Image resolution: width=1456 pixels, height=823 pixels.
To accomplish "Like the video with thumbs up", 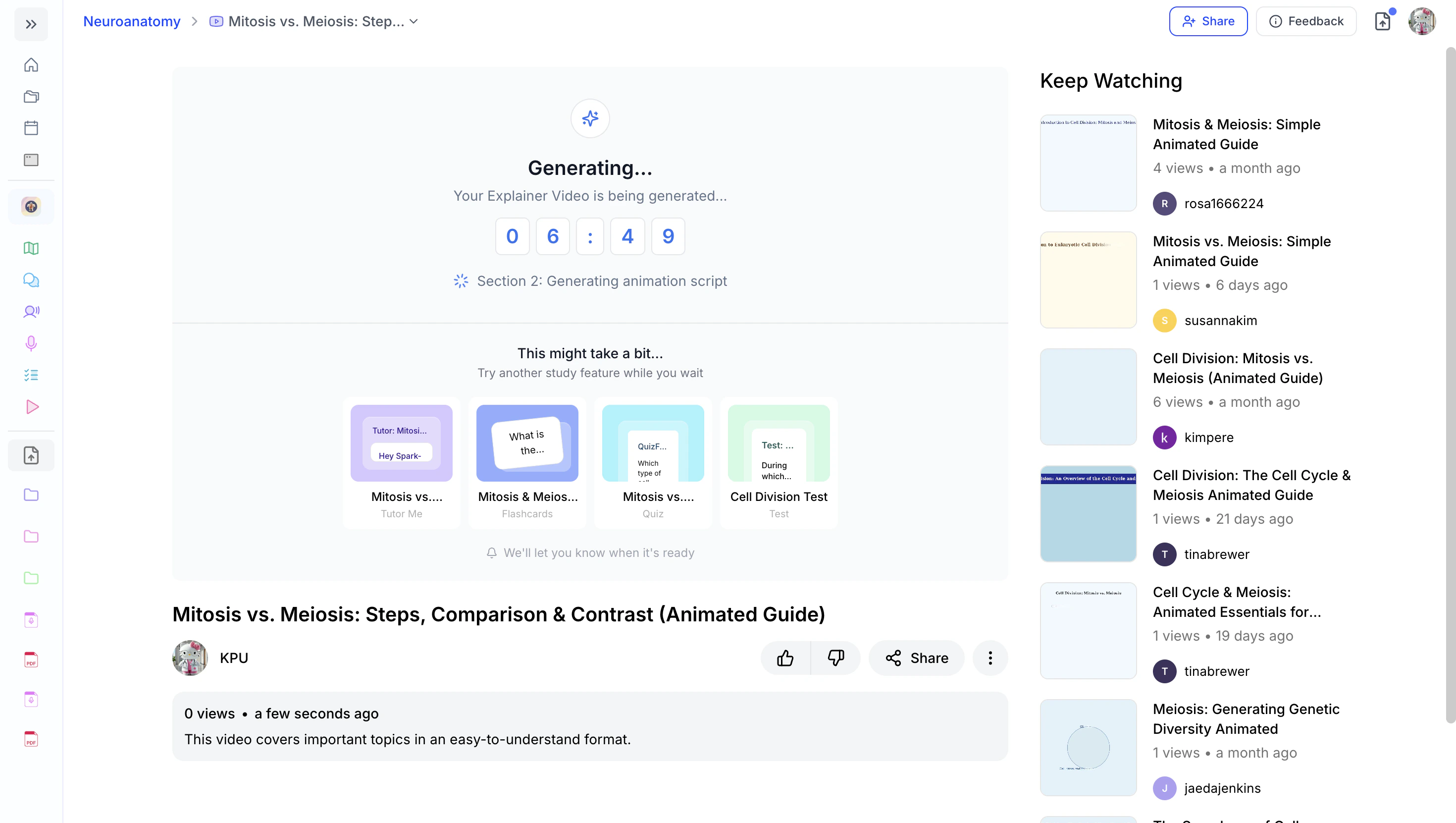I will tap(785, 658).
